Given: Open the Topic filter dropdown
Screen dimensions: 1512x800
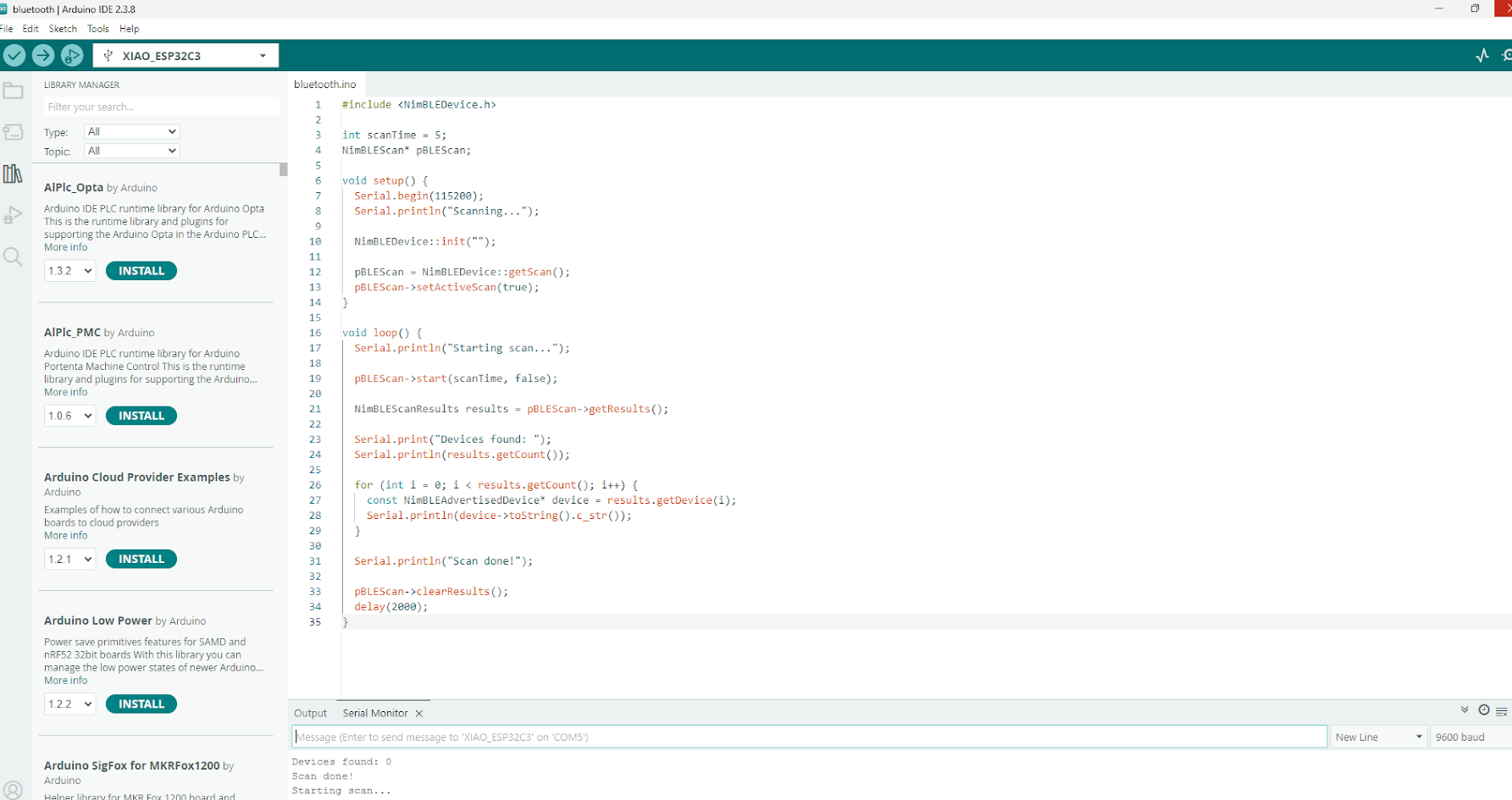Looking at the screenshot, I should [131, 151].
